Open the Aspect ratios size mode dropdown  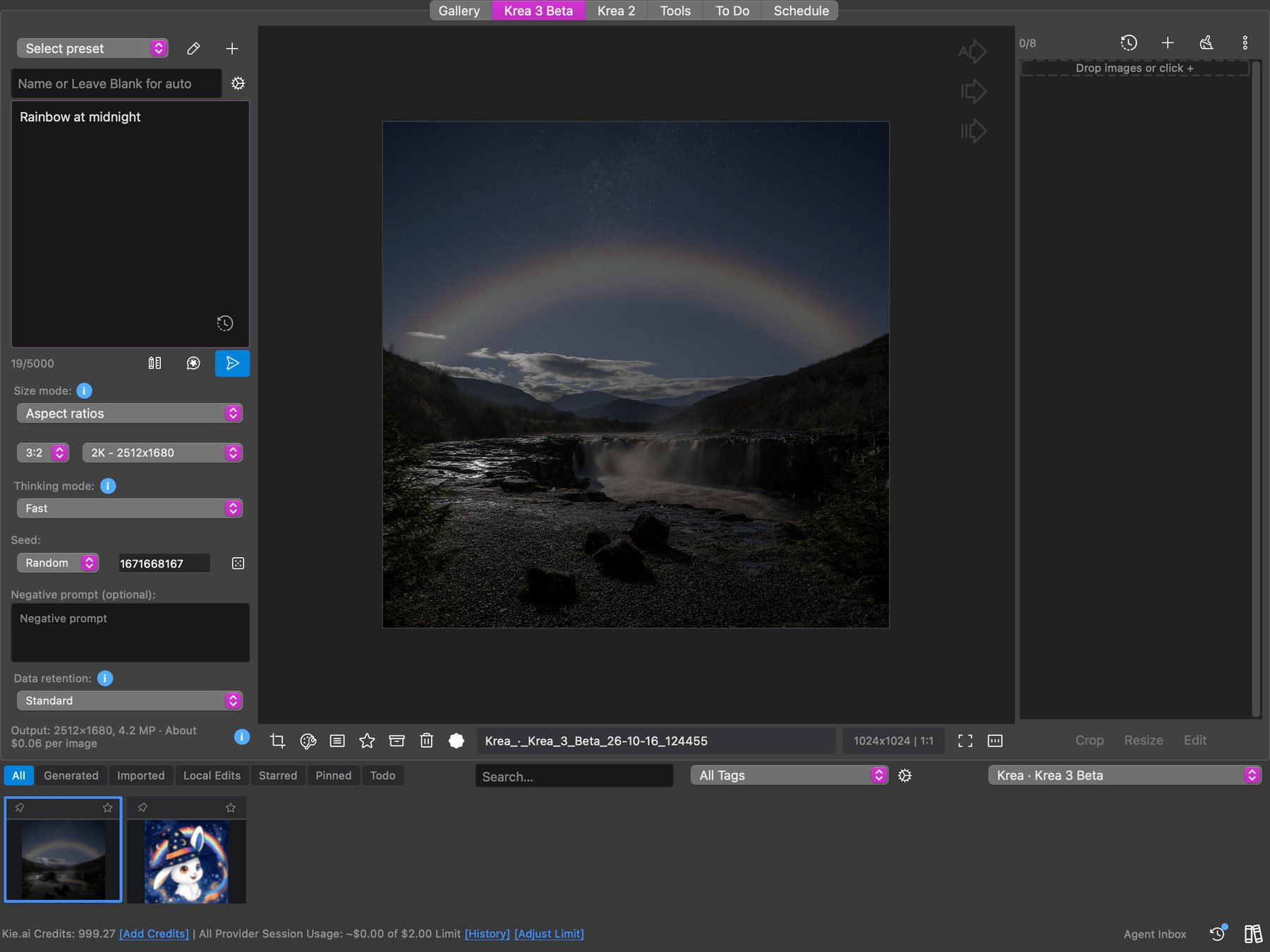pos(130,413)
